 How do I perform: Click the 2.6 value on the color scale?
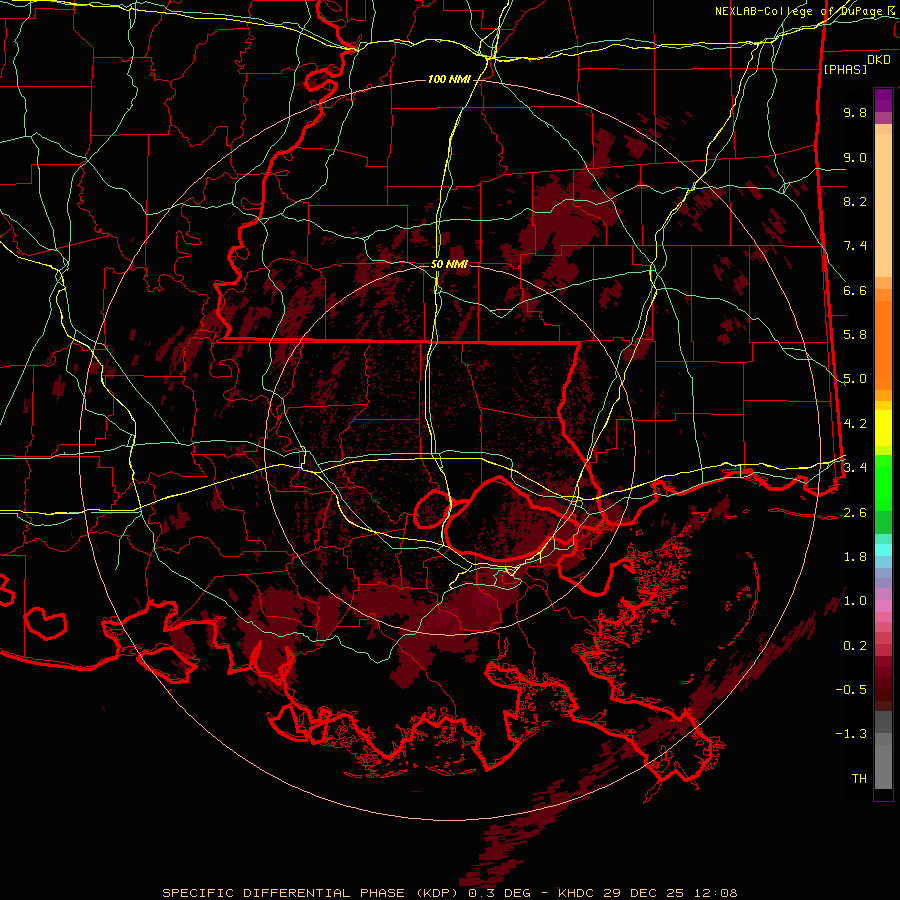coord(855,513)
